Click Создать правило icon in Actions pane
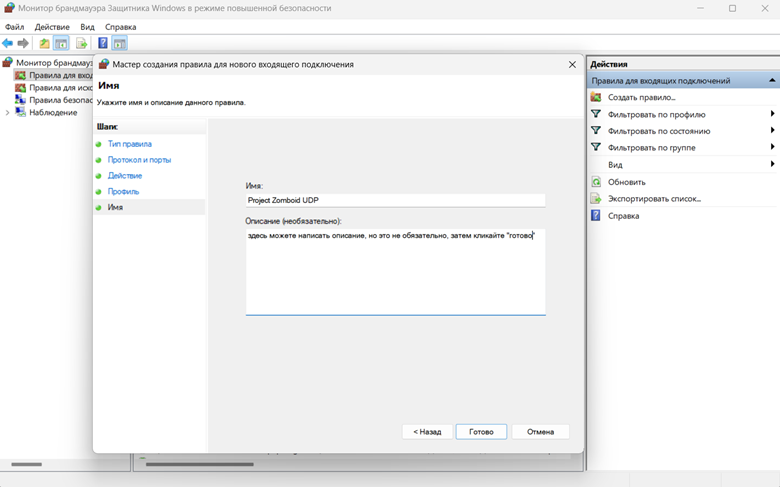The width and height of the screenshot is (780, 487). [x=595, y=97]
